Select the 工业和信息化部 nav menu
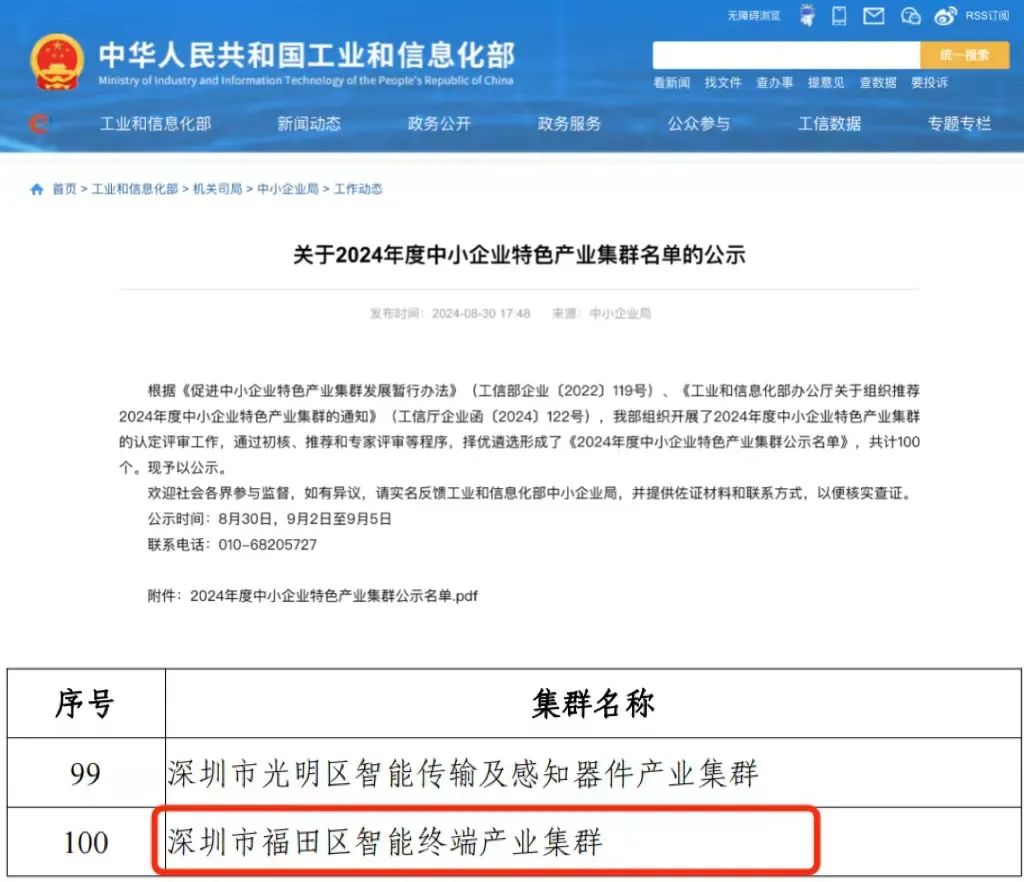1024x882 pixels. point(155,123)
